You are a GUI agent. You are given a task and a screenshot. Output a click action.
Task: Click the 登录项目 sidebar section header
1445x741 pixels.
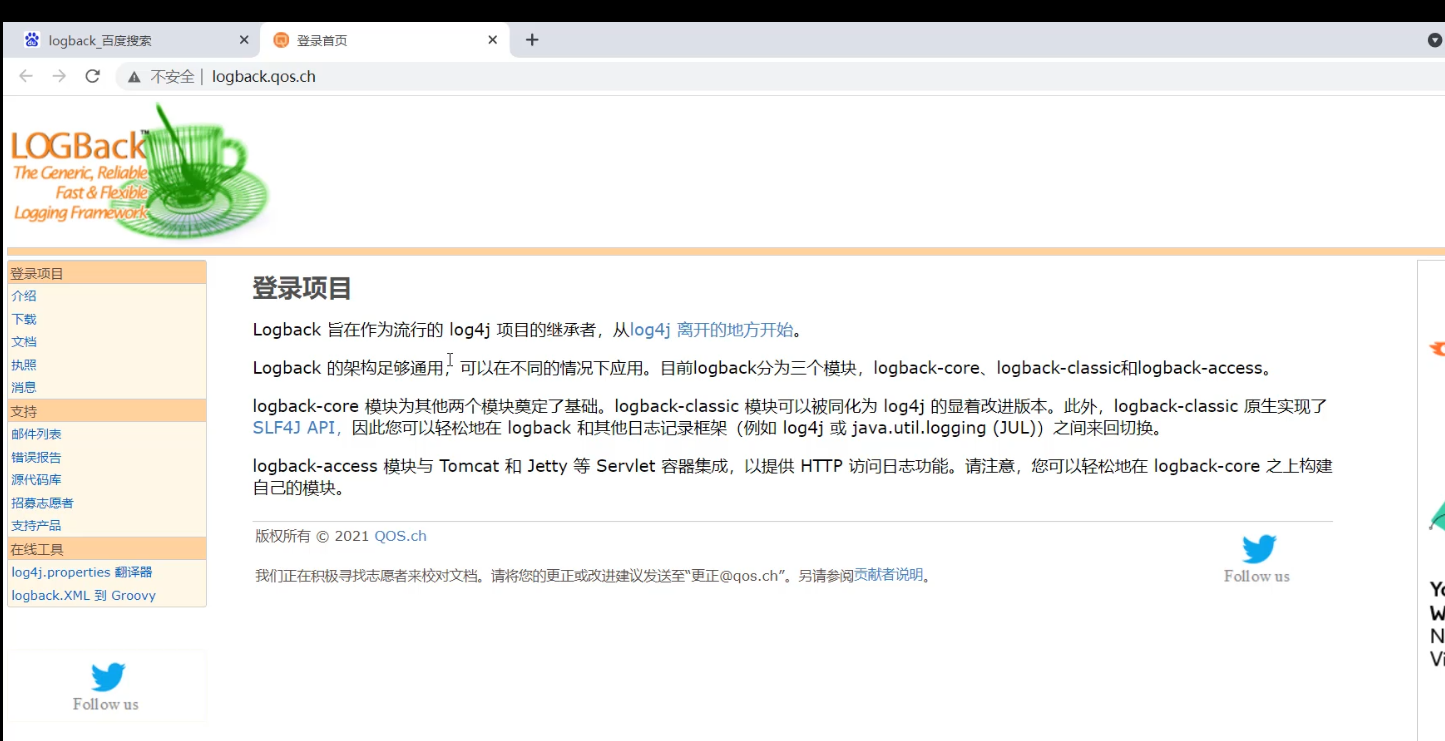pos(107,273)
